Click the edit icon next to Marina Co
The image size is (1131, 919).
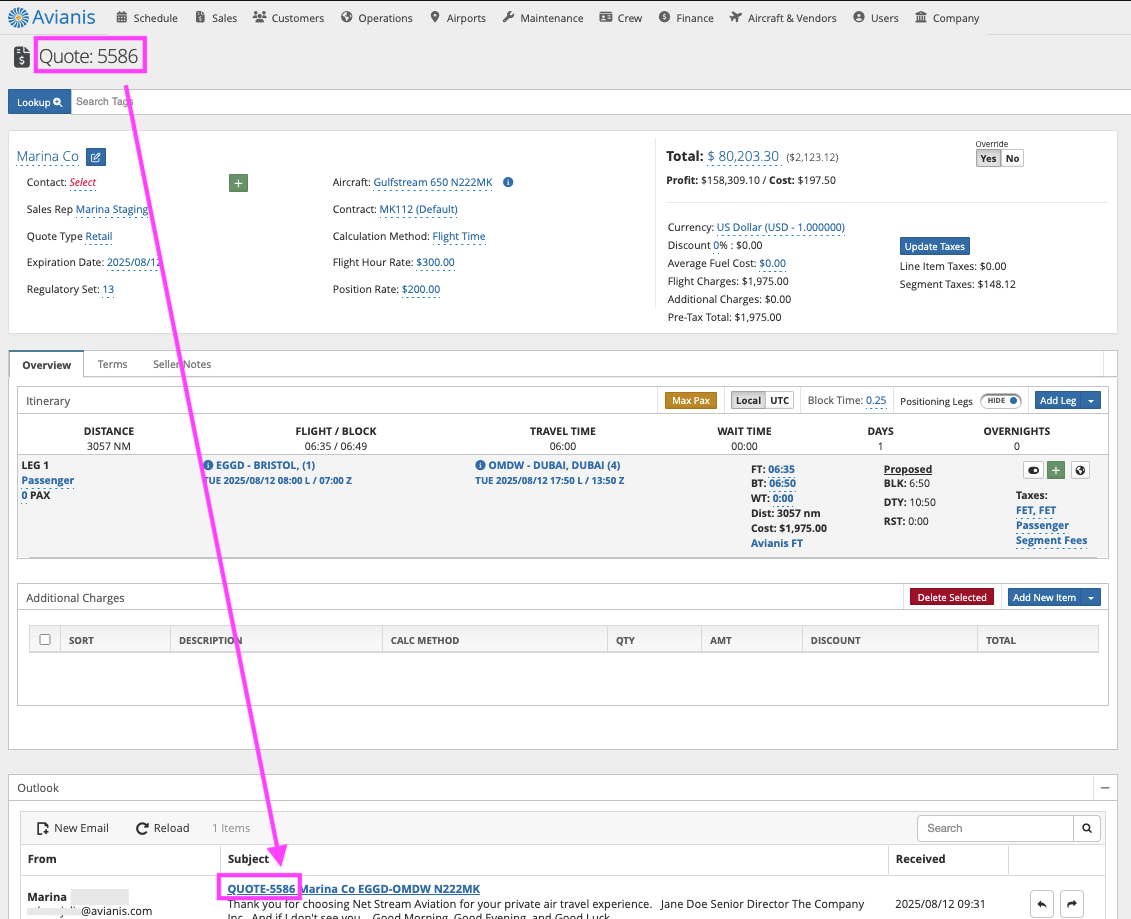pos(96,157)
